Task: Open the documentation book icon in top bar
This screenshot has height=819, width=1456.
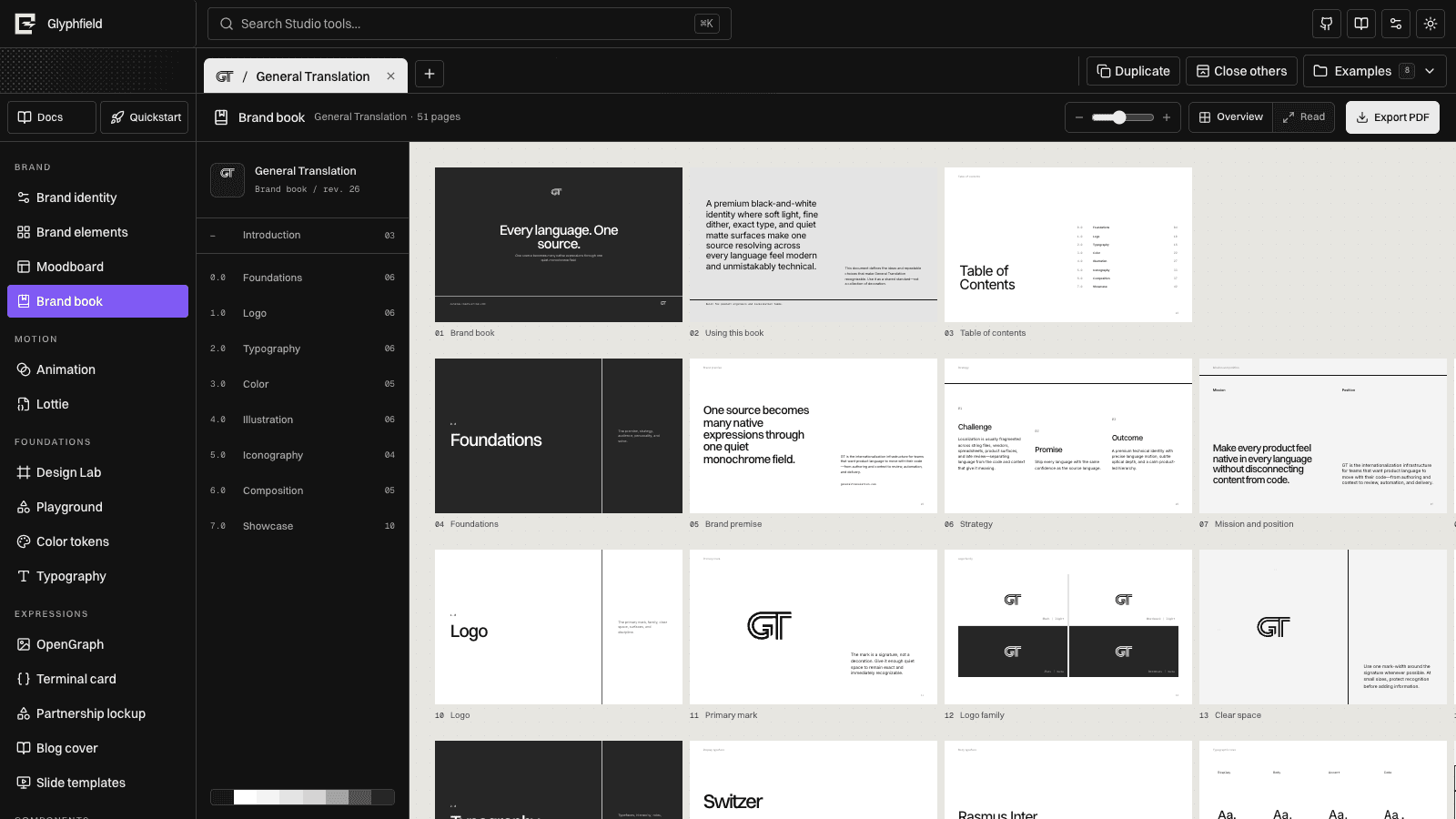Action: [x=1361, y=24]
